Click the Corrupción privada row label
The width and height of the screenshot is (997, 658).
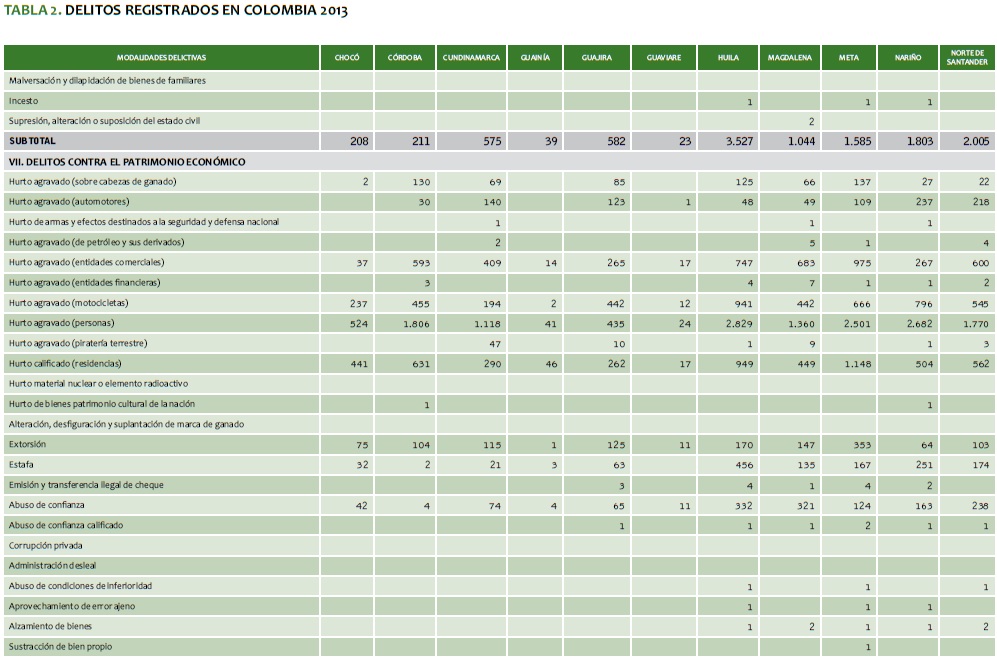[x=45, y=545]
